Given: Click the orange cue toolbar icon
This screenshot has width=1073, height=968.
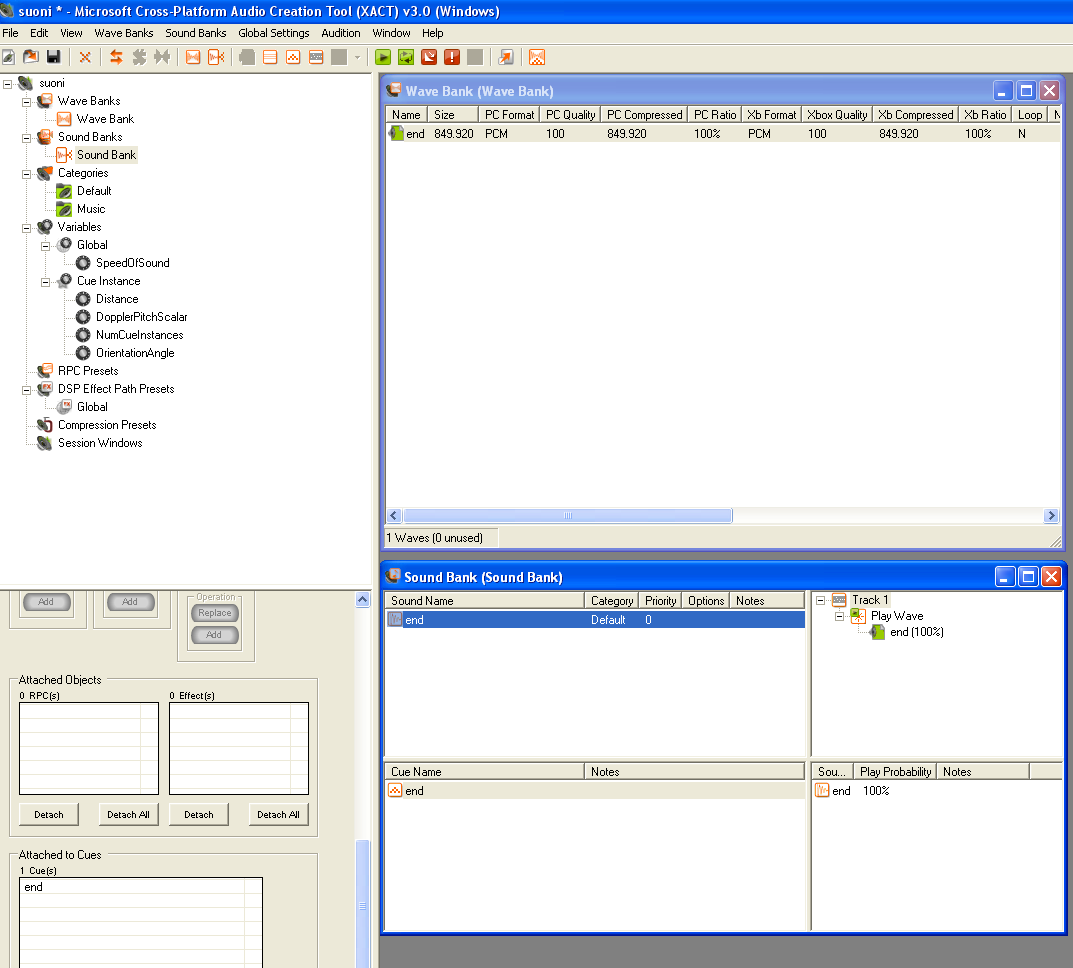Looking at the screenshot, I should [x=293, y=57].
